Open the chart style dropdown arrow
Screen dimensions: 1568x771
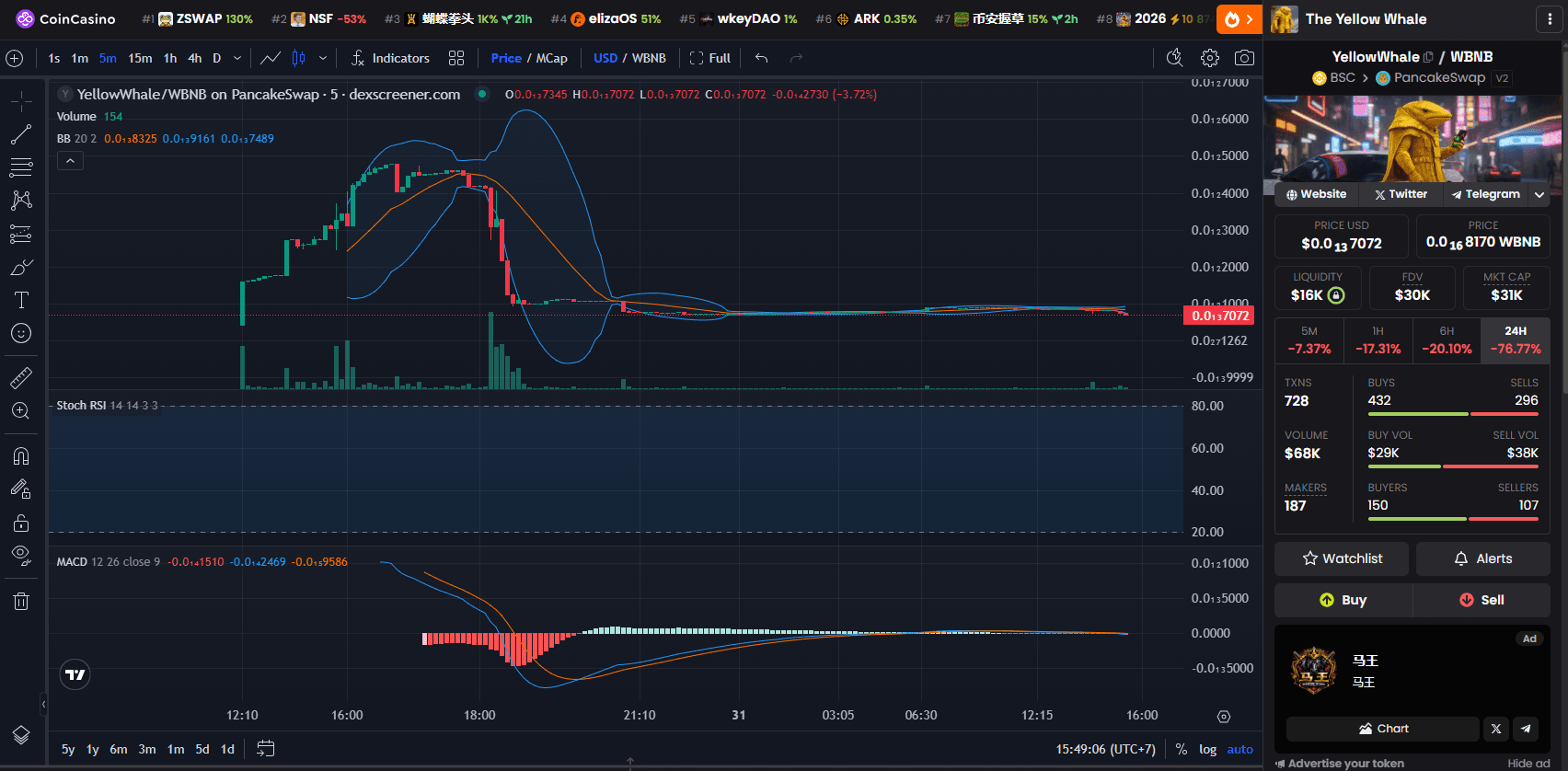(x=323, y=58)
